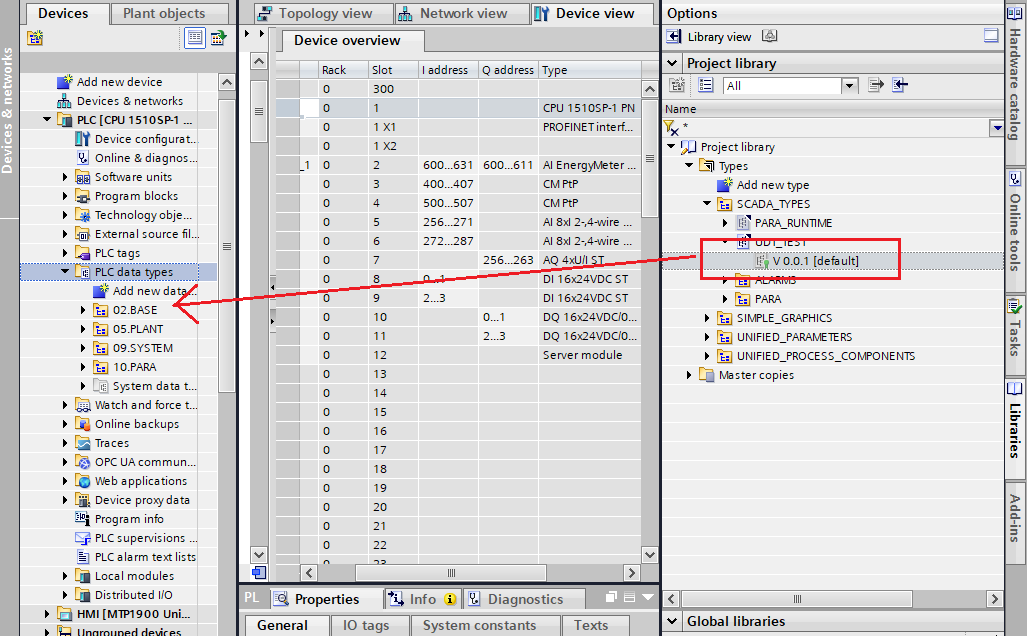Expand the Software units node
The height and width of the screenshot is (636, 1027).
point(65,177)
